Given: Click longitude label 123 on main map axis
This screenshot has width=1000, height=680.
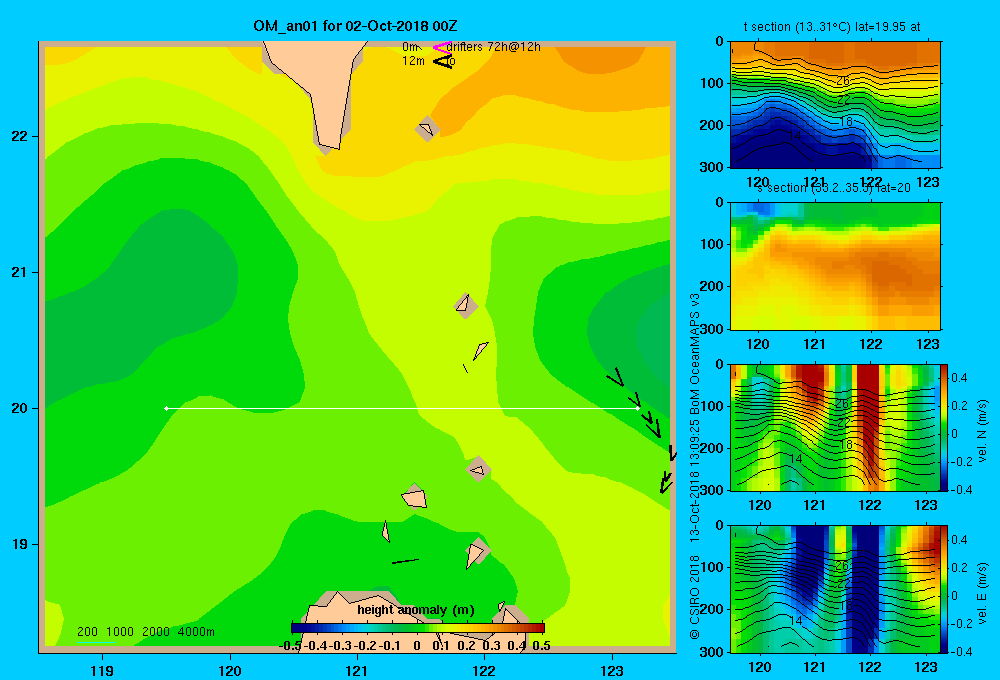Looking at the screenshot, I should coord(612,670).
